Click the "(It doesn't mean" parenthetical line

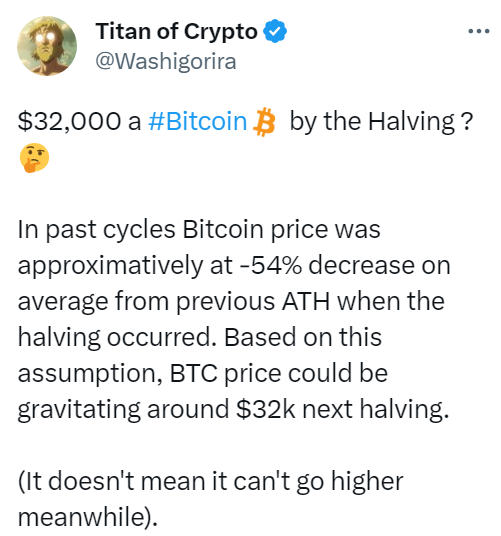(x=112, y=481)
